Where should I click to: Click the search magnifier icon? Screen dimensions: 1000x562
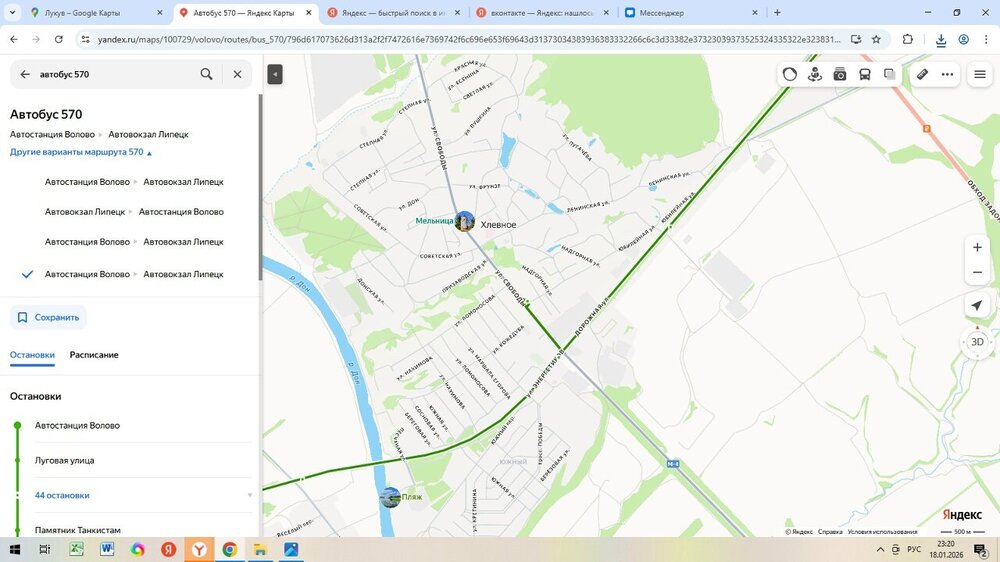206,74
